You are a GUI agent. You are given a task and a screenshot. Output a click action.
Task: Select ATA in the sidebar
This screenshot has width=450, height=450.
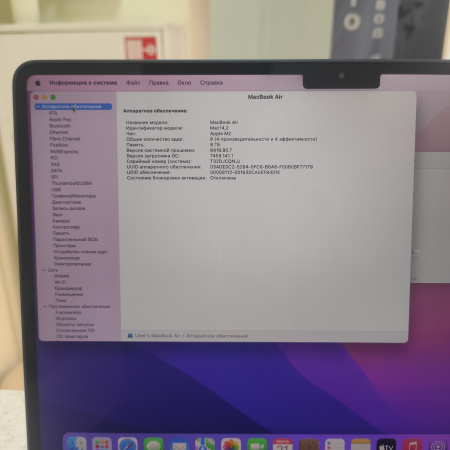(x=53, y=113)
